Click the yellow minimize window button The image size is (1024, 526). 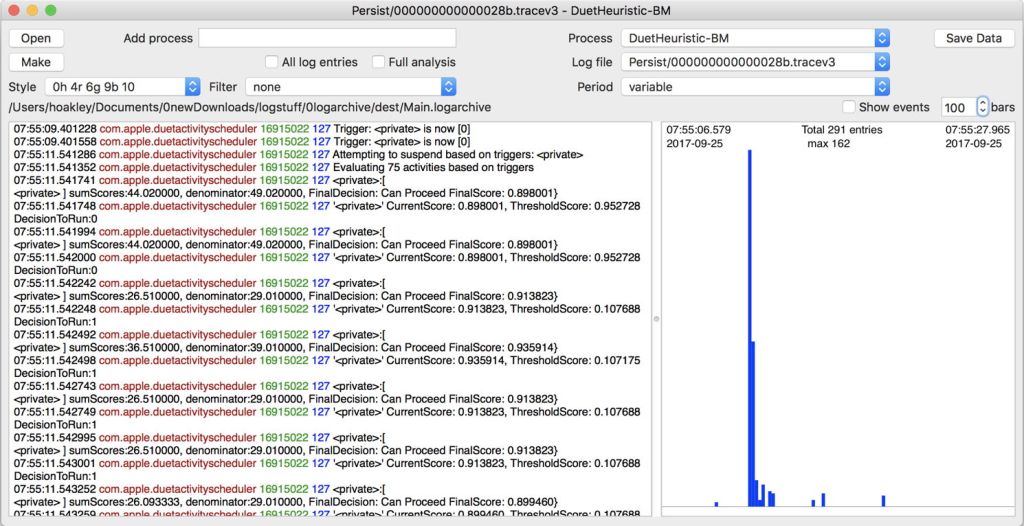[x=32, y=10]
